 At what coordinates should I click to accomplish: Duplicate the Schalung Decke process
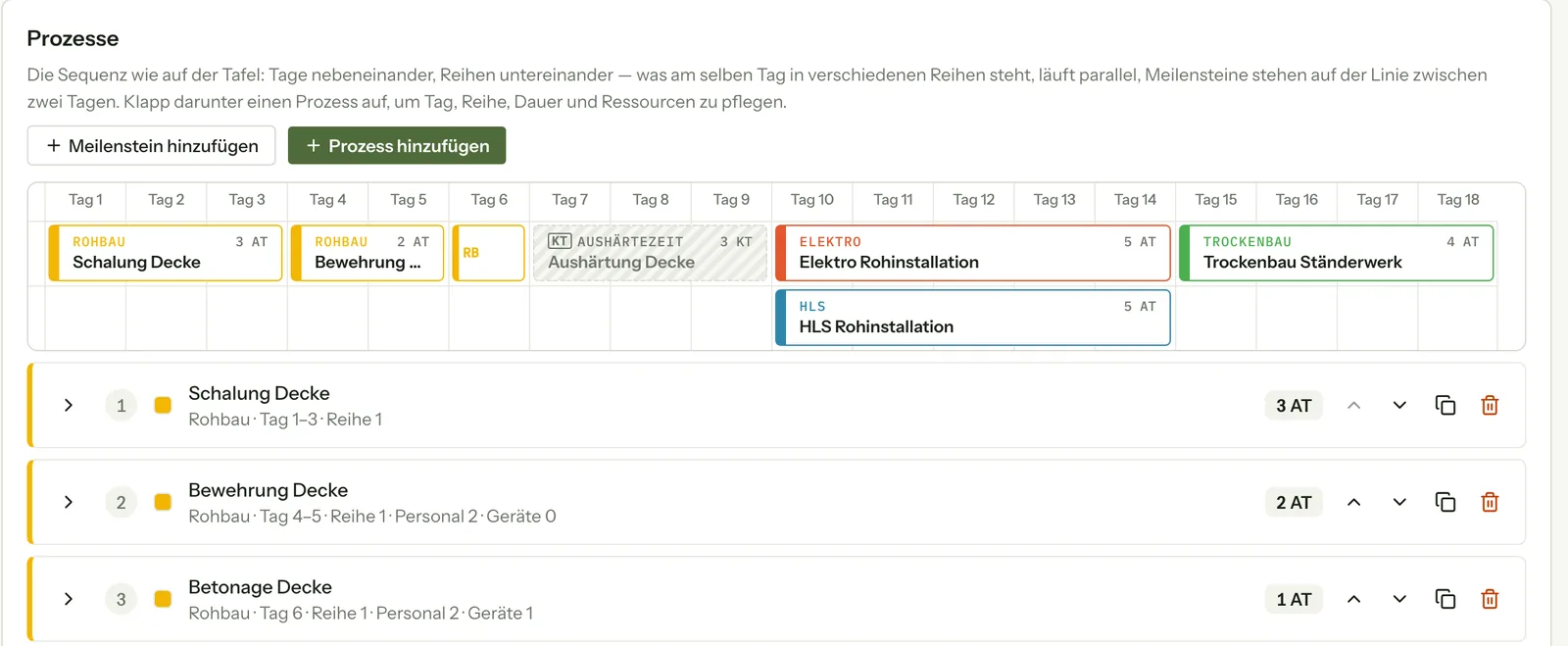[x=1445, y=405]
